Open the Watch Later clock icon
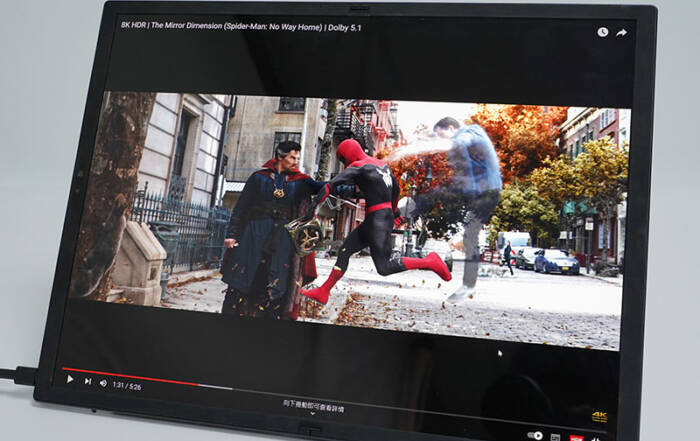700x441 pixels. pyautogui.click(x=603, y=32)
